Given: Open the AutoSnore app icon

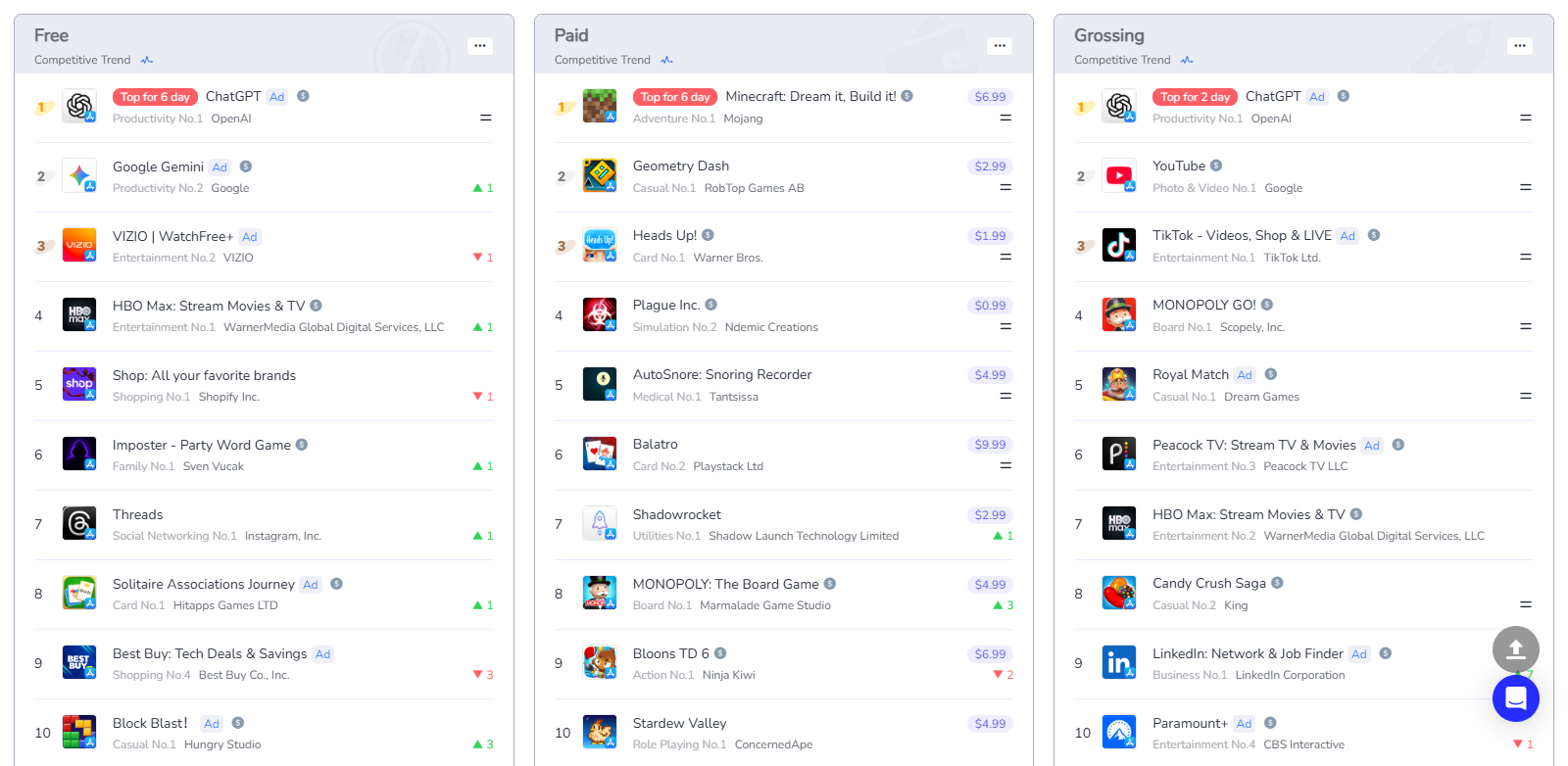Looking at the screenshot, I should 600,384.
